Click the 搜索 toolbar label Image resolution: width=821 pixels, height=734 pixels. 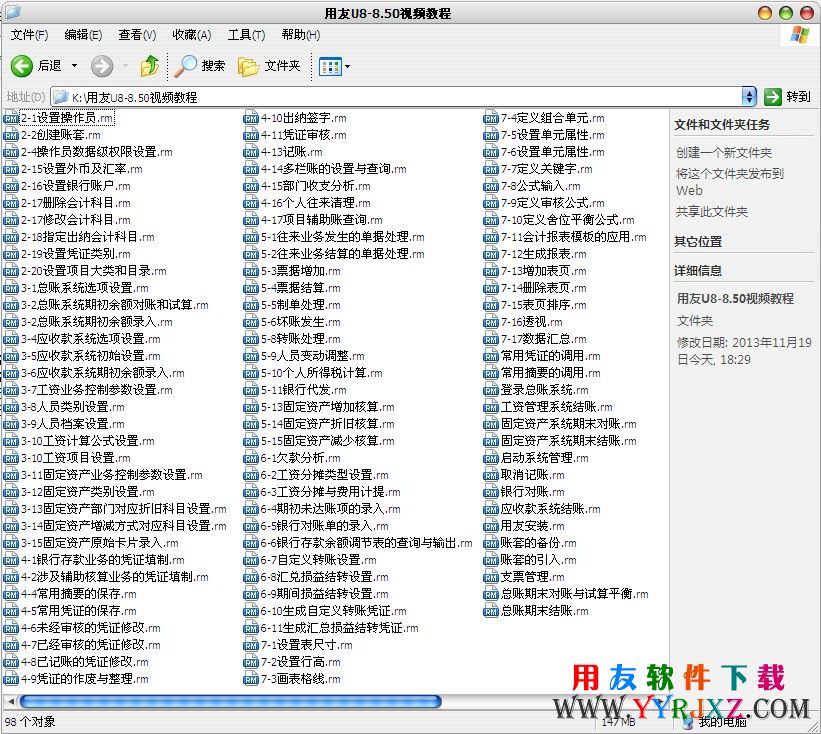213,66
